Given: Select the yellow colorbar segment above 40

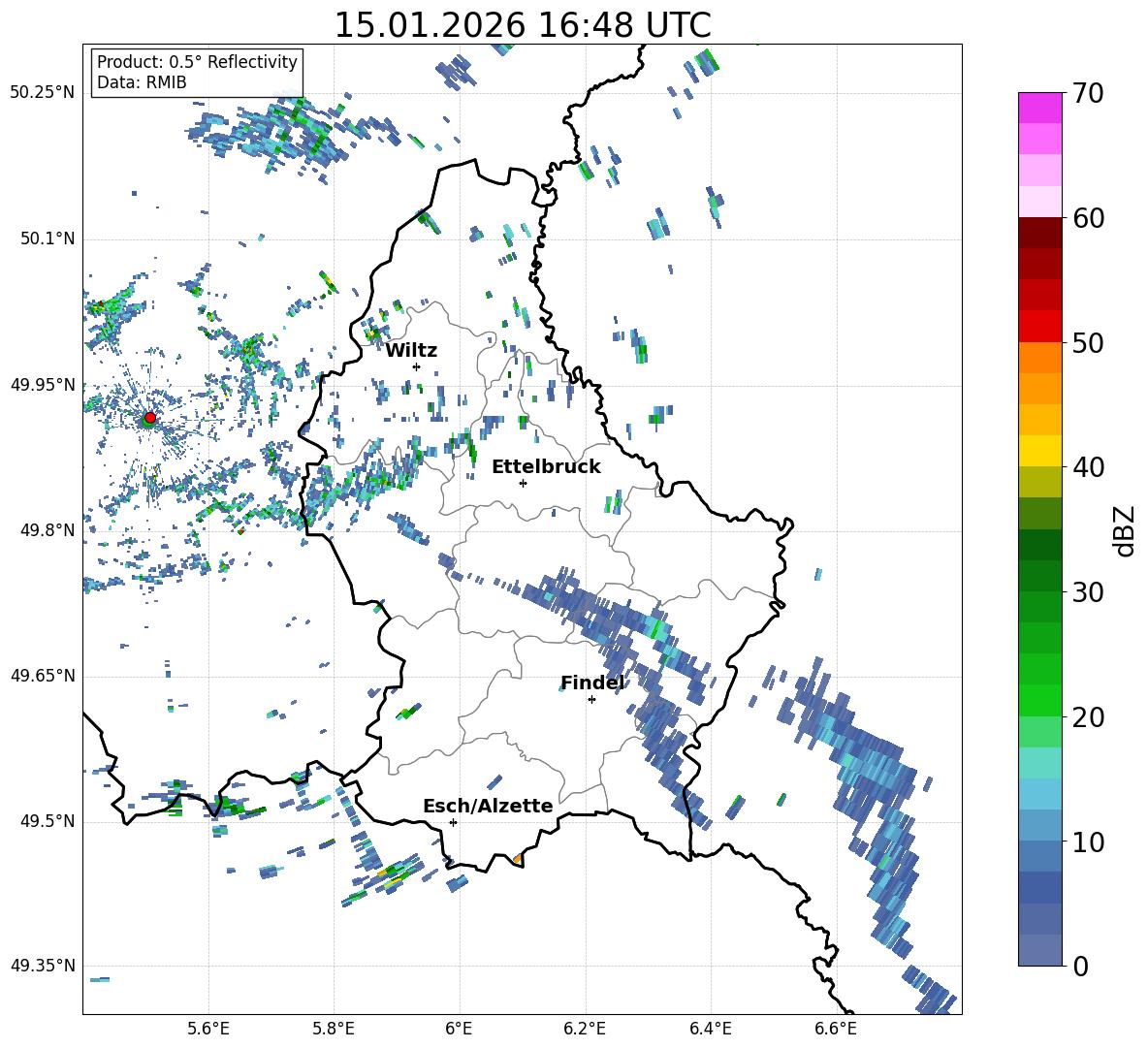Looking at the screenshot, I should coord(1040,451).
